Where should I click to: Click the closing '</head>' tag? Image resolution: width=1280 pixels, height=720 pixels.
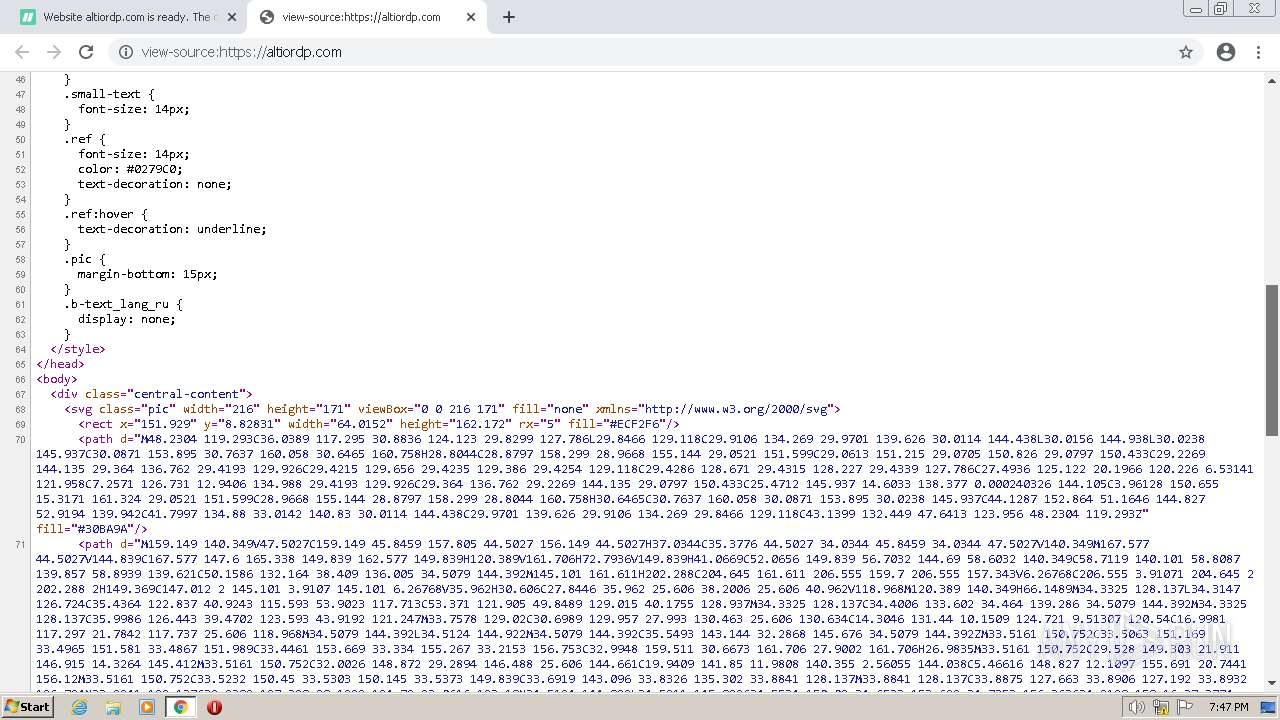tap(60, 364)
